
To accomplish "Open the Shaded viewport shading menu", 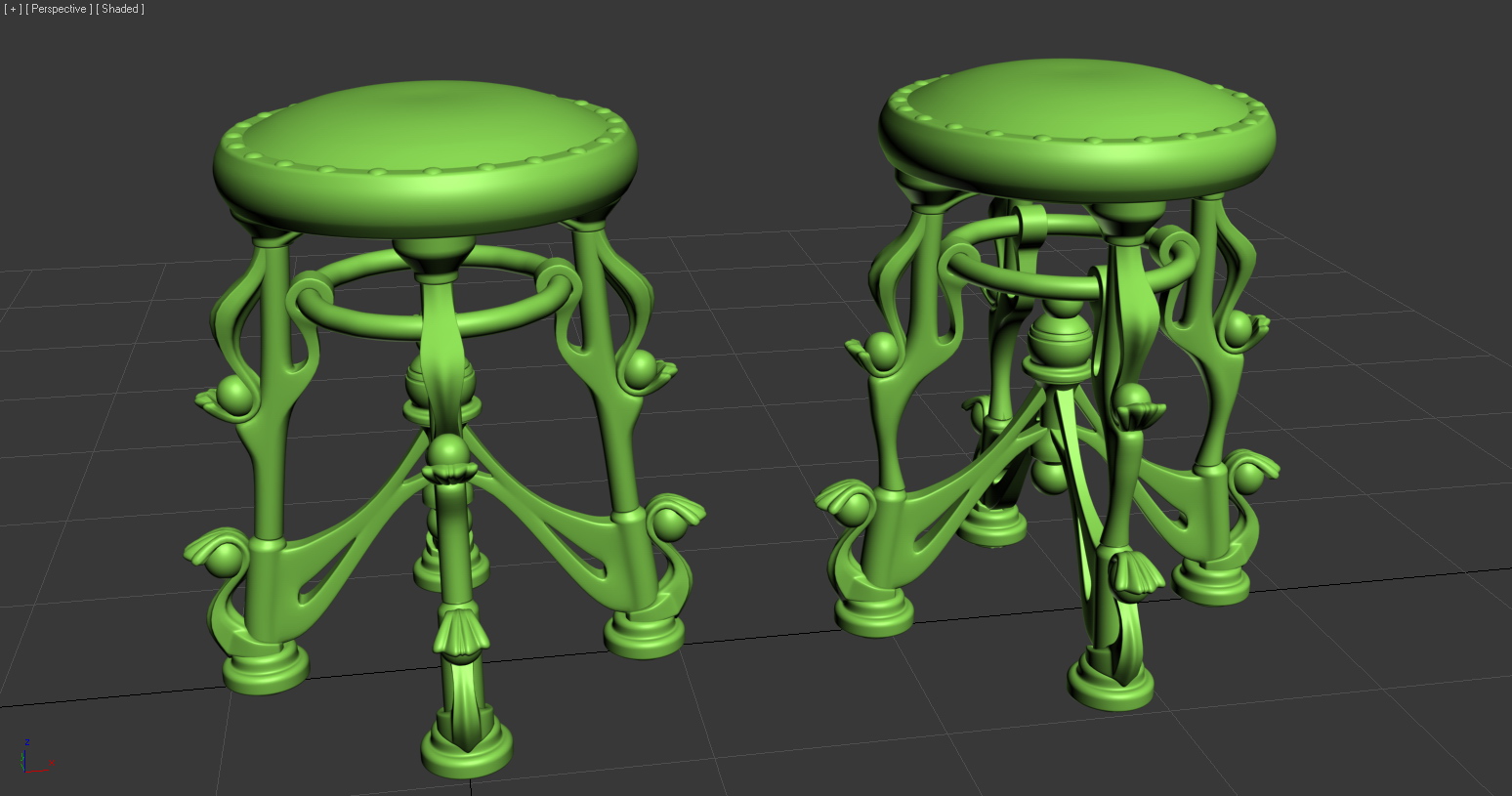I will 120,9.
